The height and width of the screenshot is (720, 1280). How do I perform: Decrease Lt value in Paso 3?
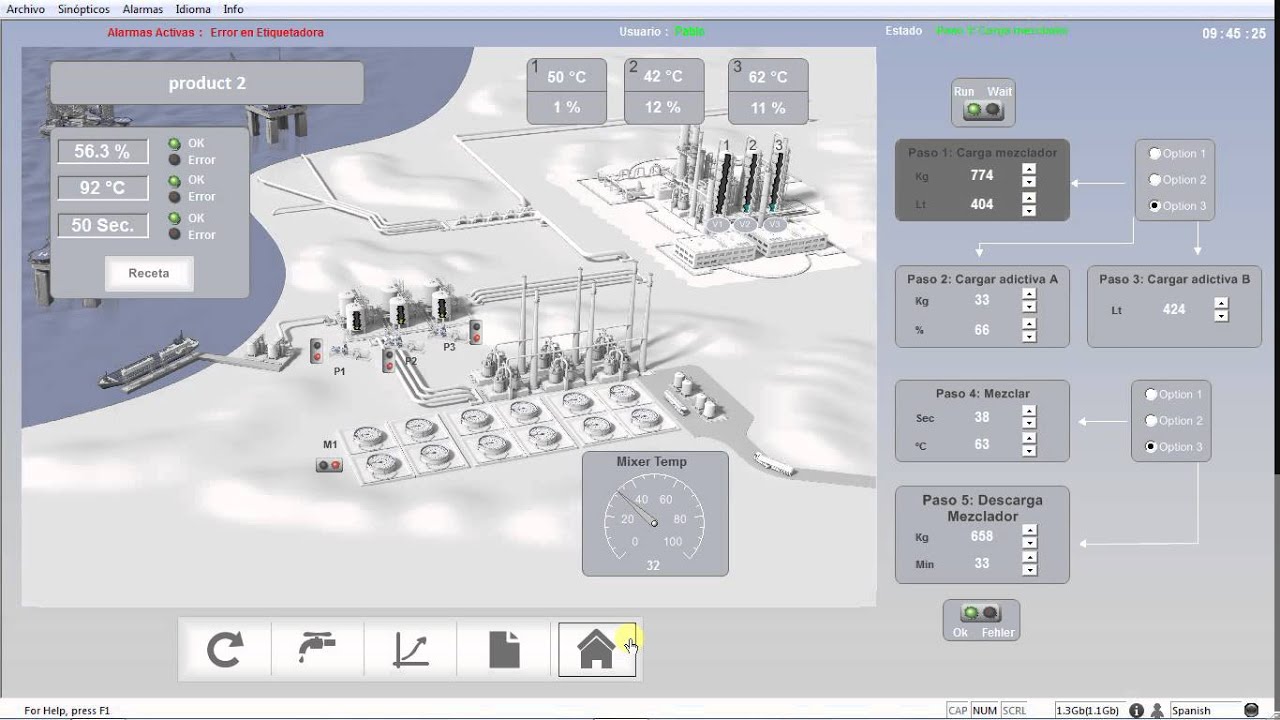pyautogui.click(x=1221, y=316)
